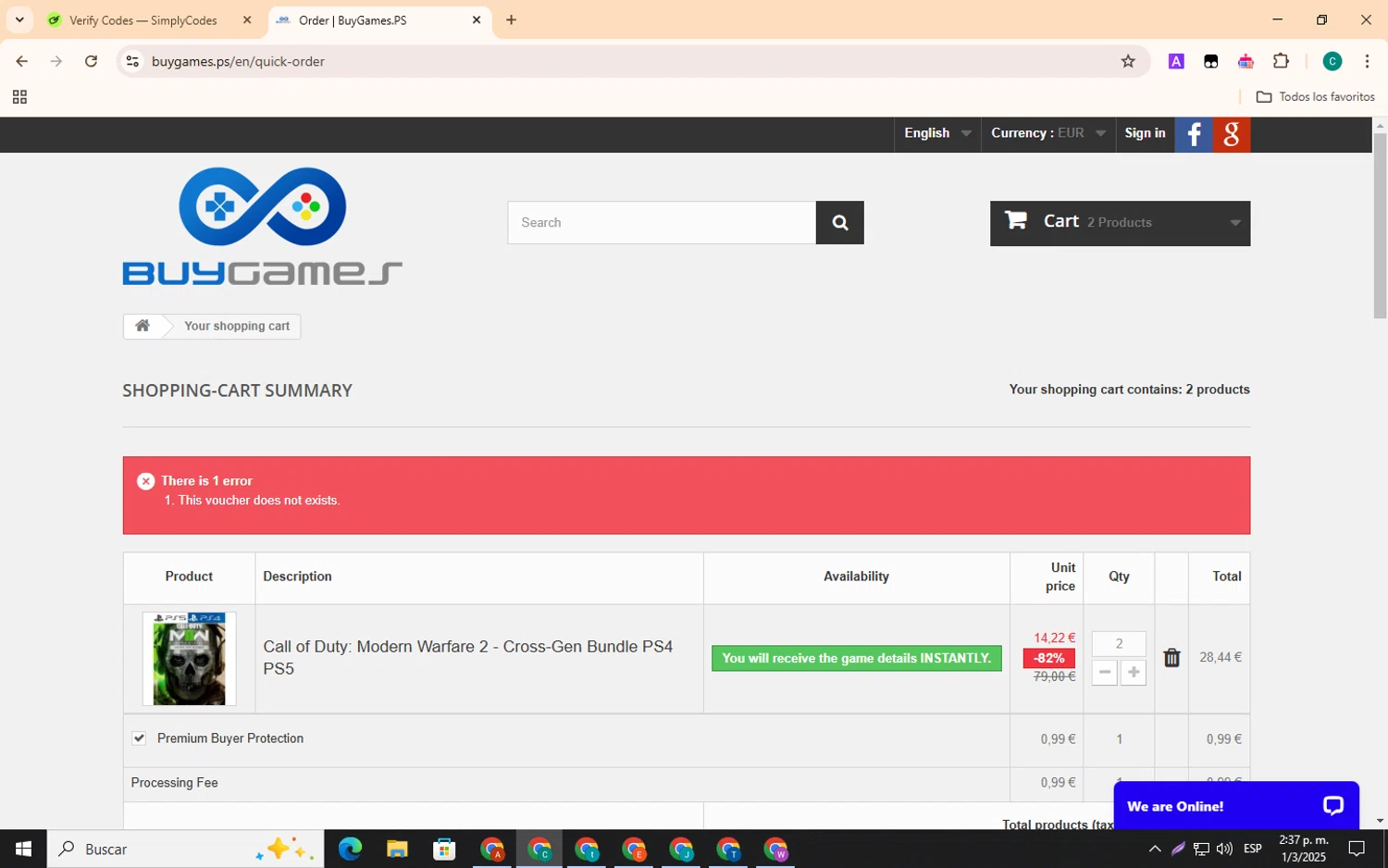Open Call of Duty Modern Warfare 2 product link

[x=467, y=657]
